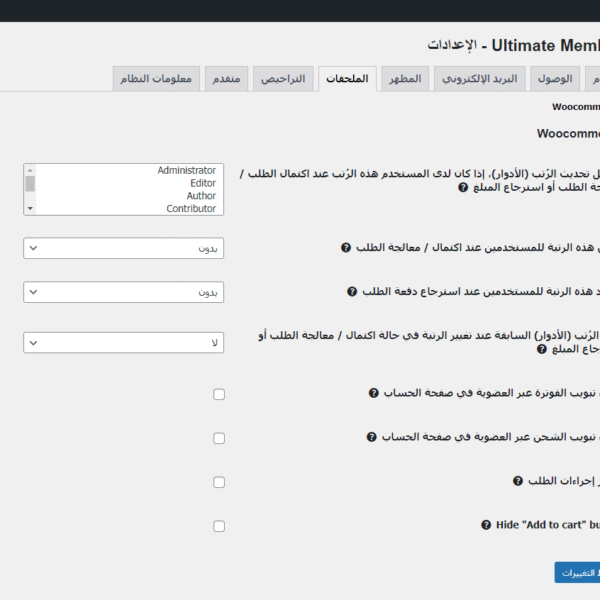This screenshot has width=600, height=600.
Task: Click help icon beside استرجاع المبلغ previous-roles setting
Action: (x=542, y=349)
